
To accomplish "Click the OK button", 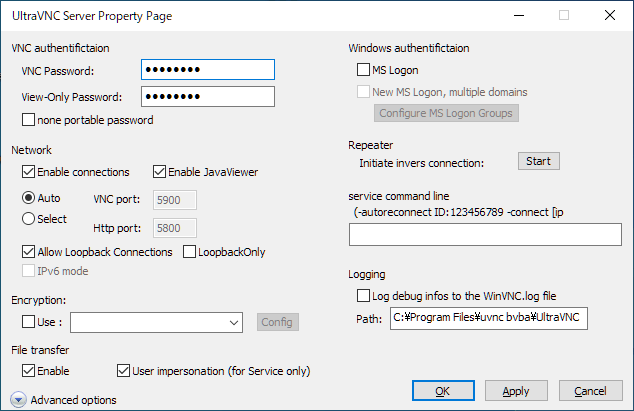I will (x=443, y=390).
